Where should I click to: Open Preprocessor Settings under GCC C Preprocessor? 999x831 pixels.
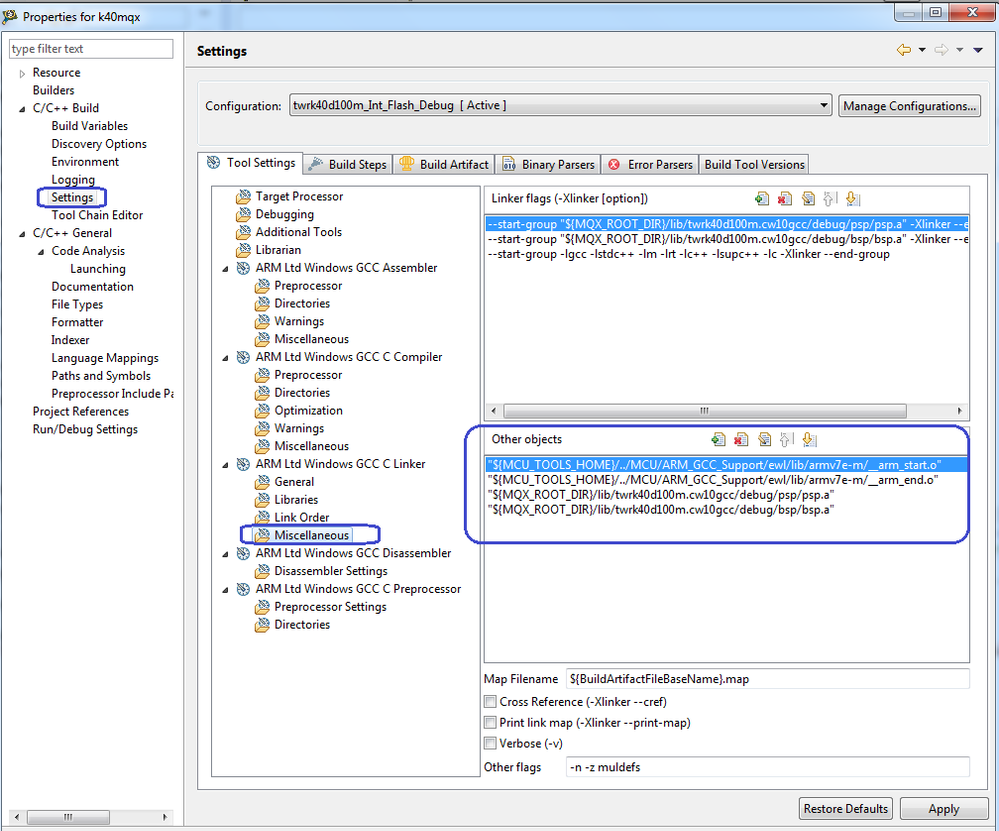point(330,607)
